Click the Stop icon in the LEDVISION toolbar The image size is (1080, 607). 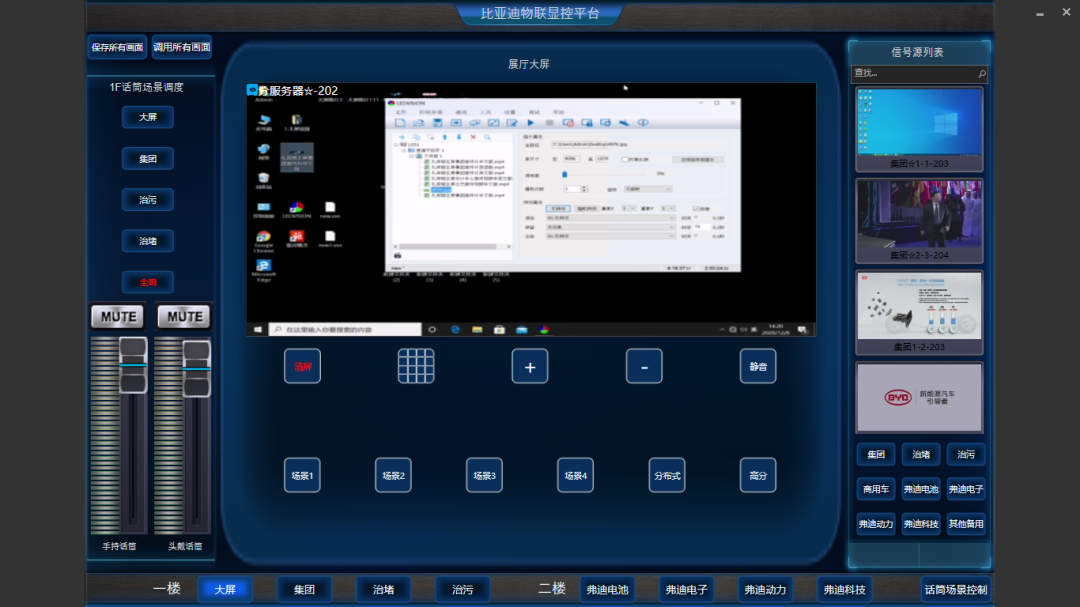click(550, 123)
